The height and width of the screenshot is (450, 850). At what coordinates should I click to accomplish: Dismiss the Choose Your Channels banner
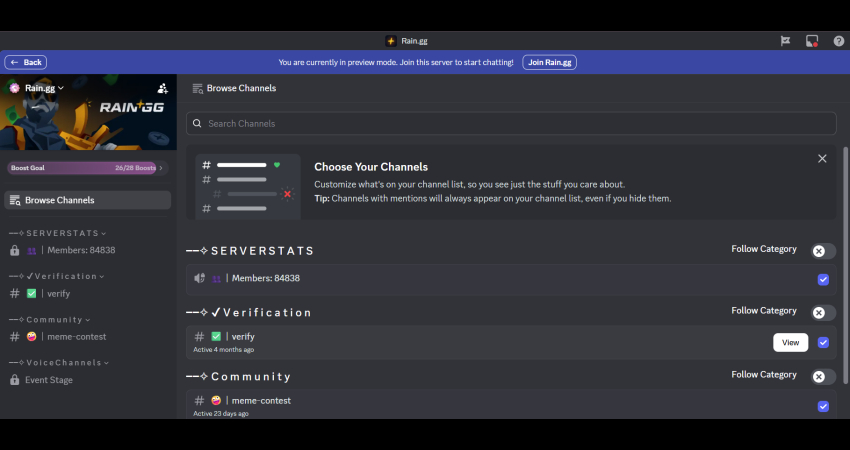[x=822, y=158]
